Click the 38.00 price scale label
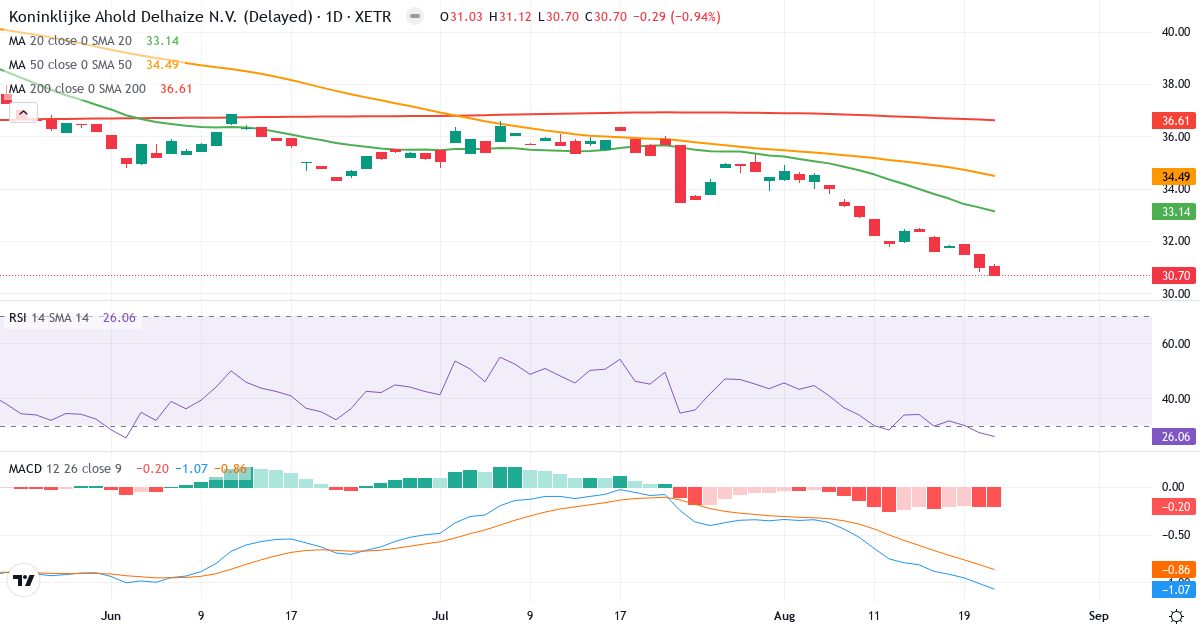The width and height of the screenshot is (1200, 630). 1176,84
